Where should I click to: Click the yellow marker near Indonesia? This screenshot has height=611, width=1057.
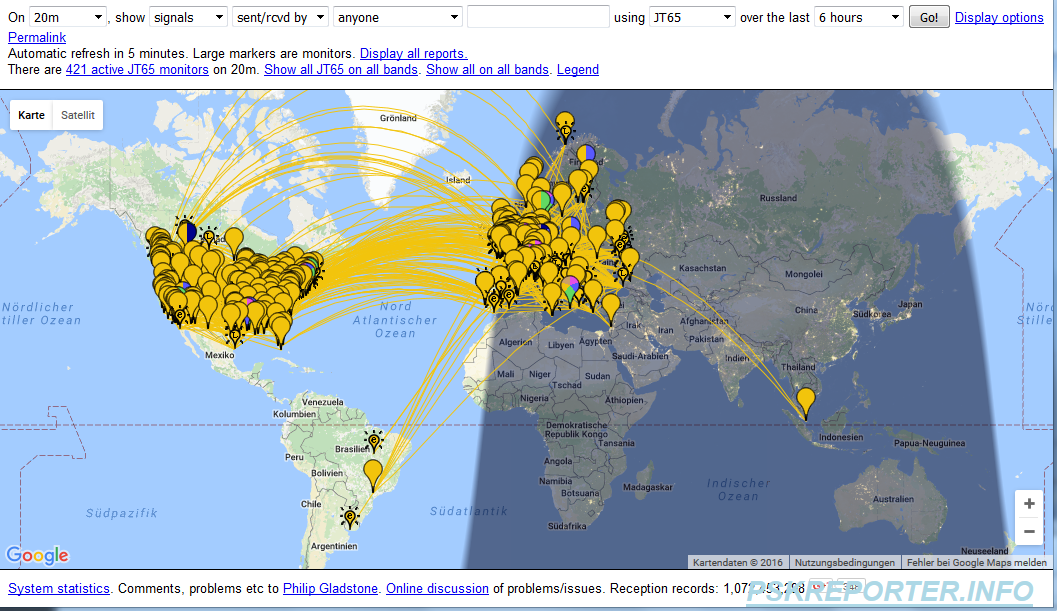(x=805, y=402)
